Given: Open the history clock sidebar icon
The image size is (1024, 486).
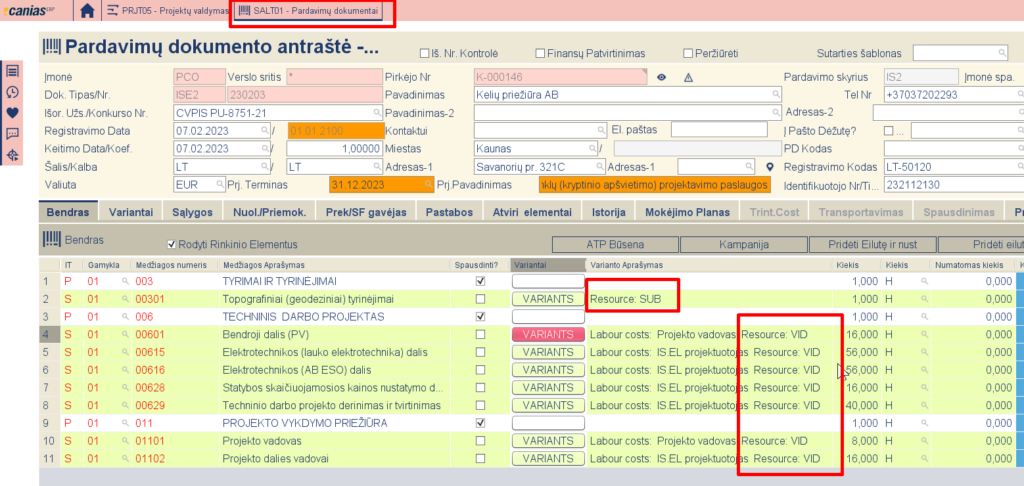Looking at the screenshot, I should pos(12,92).
